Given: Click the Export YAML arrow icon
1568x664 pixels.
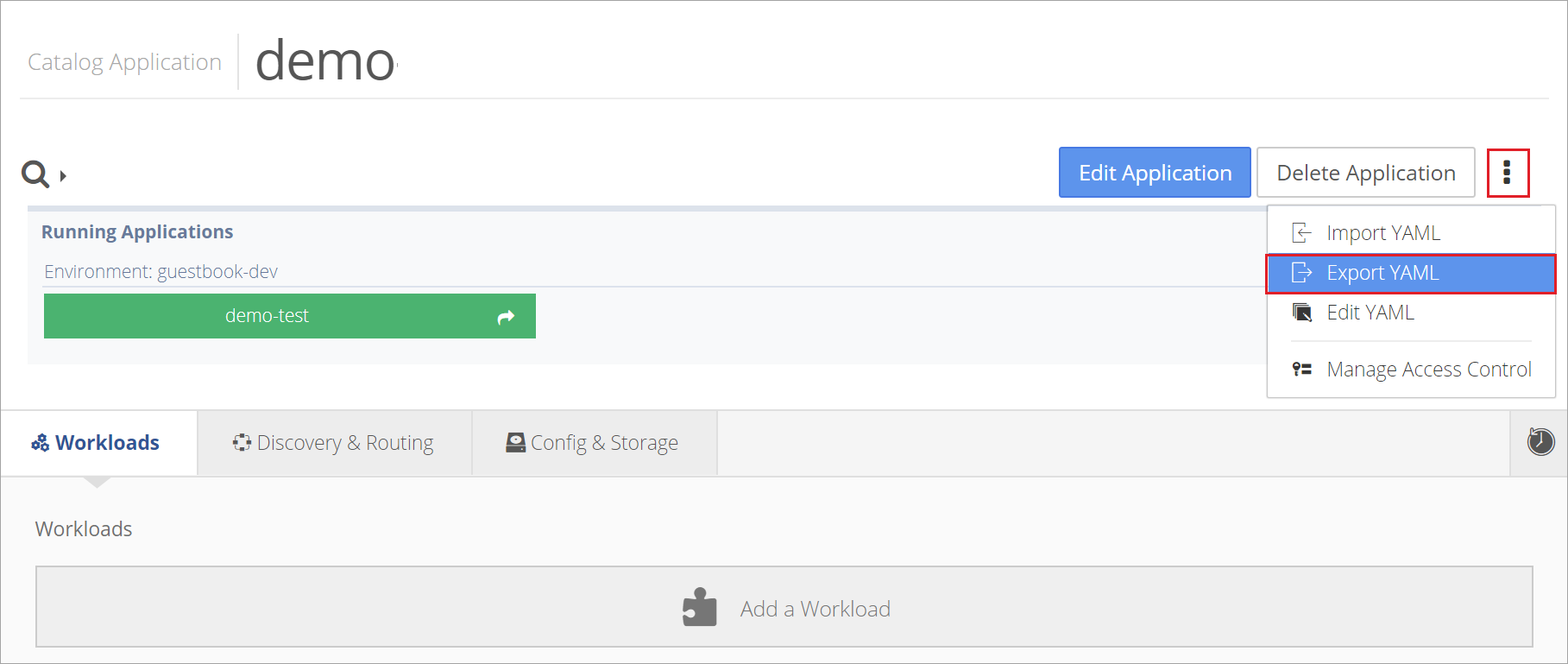Looking at the screenshot, I should click(1301, 273).
